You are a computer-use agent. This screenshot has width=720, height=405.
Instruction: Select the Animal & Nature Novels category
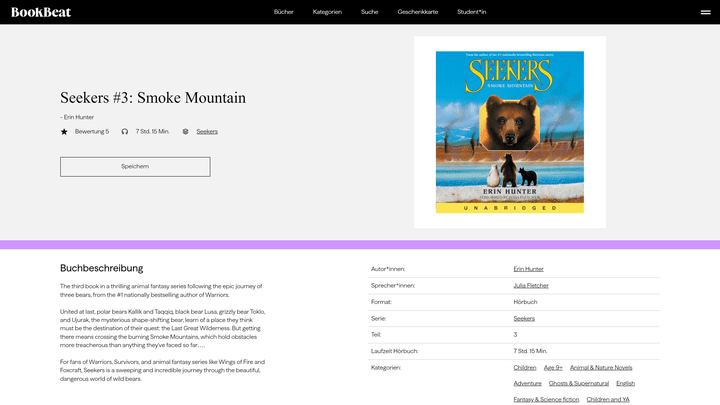[601, 367]
